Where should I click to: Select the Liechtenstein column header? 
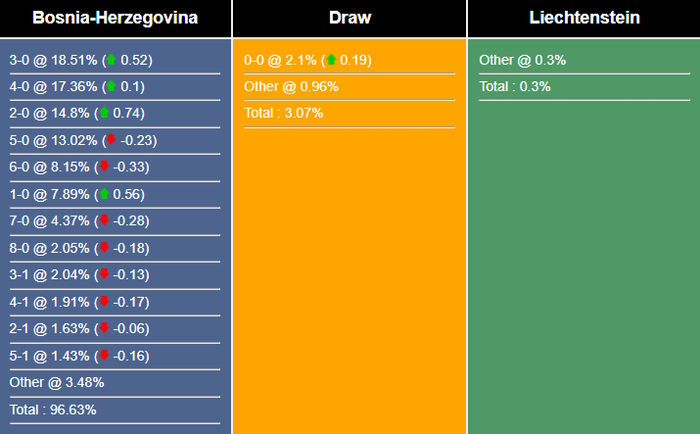584,18
